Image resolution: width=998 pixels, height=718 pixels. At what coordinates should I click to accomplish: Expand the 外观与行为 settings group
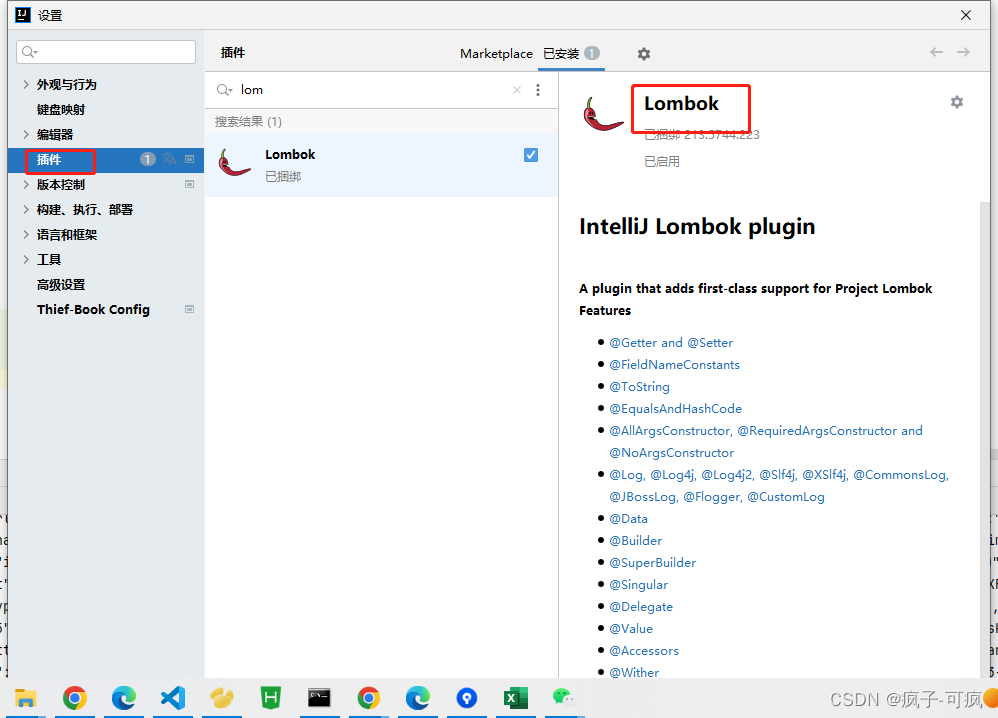point(25,84)
